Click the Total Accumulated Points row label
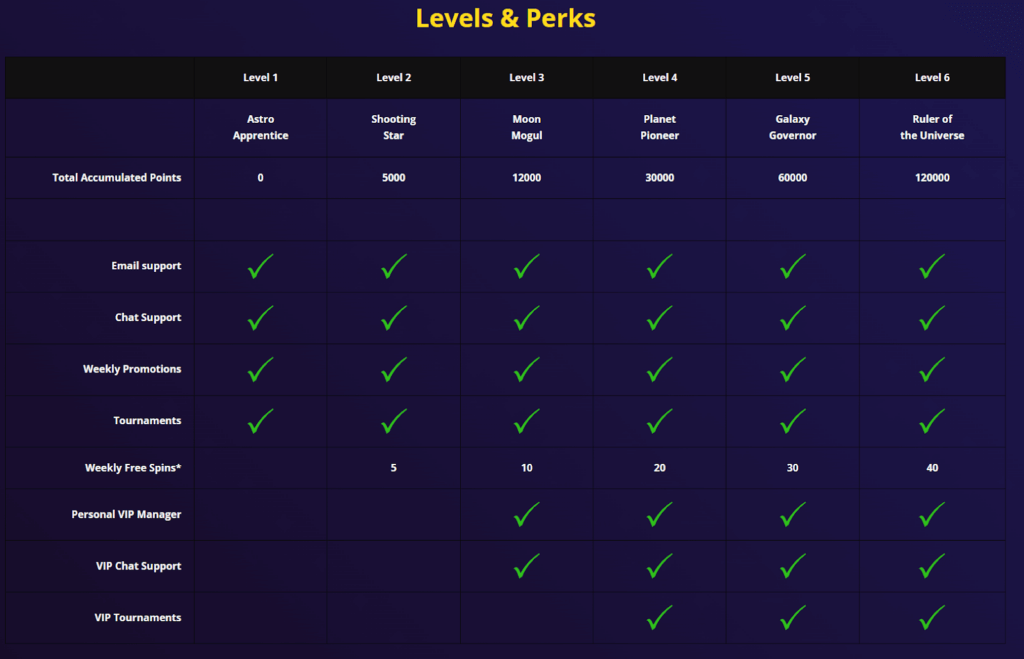The image size is (1024, 659). tap(116, 177)
